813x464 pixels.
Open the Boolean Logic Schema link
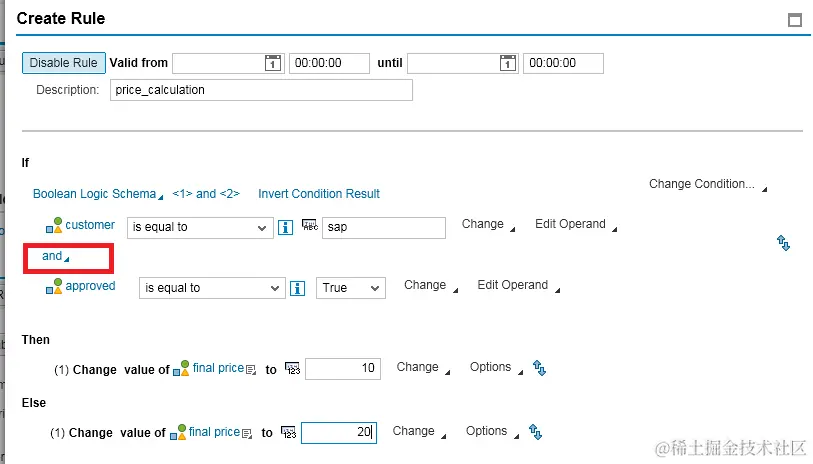pyautogui.click(x=97, y=194)
